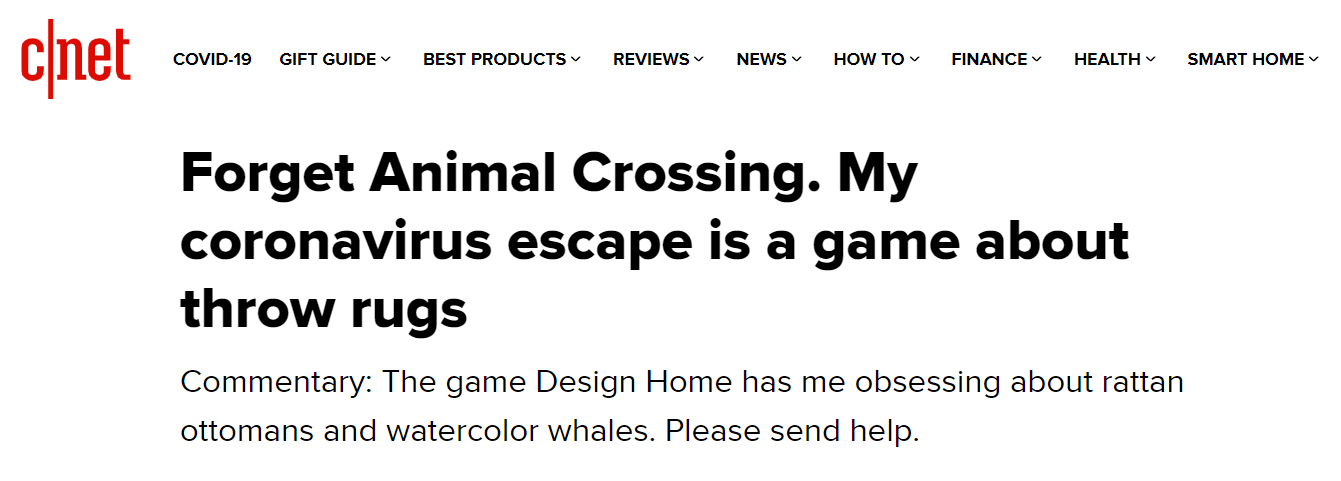The image size is (1341, 481).
Task: Open the Reviews menu label
Action: point(651,59)
